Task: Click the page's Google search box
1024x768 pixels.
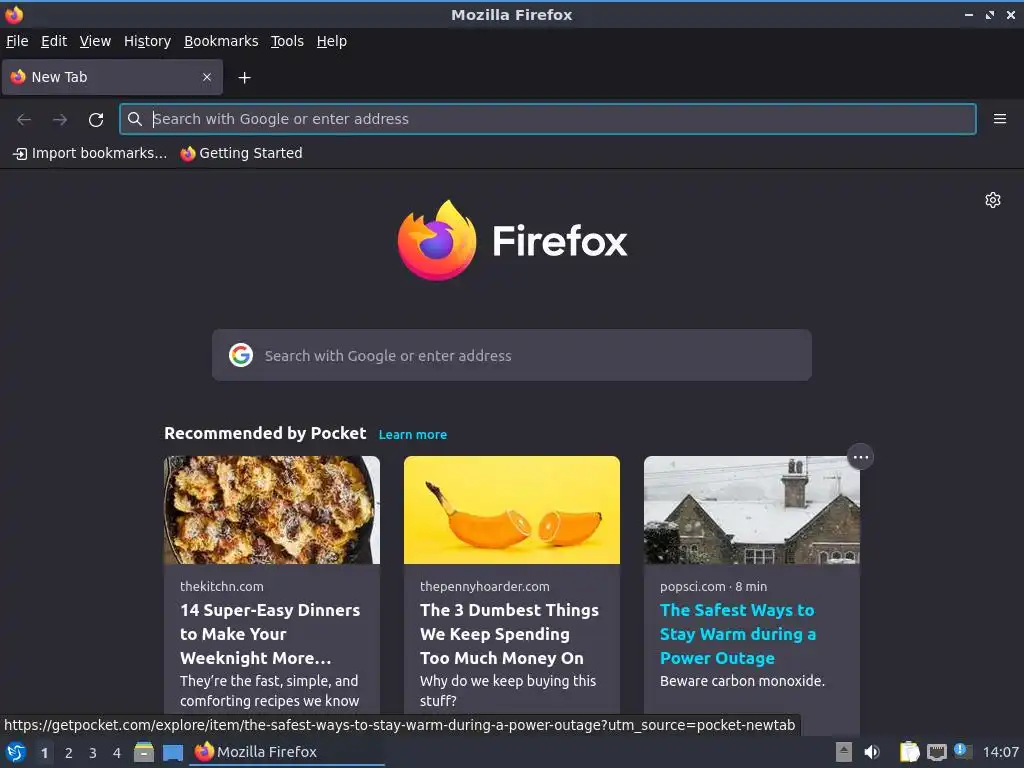Action: 512,355
